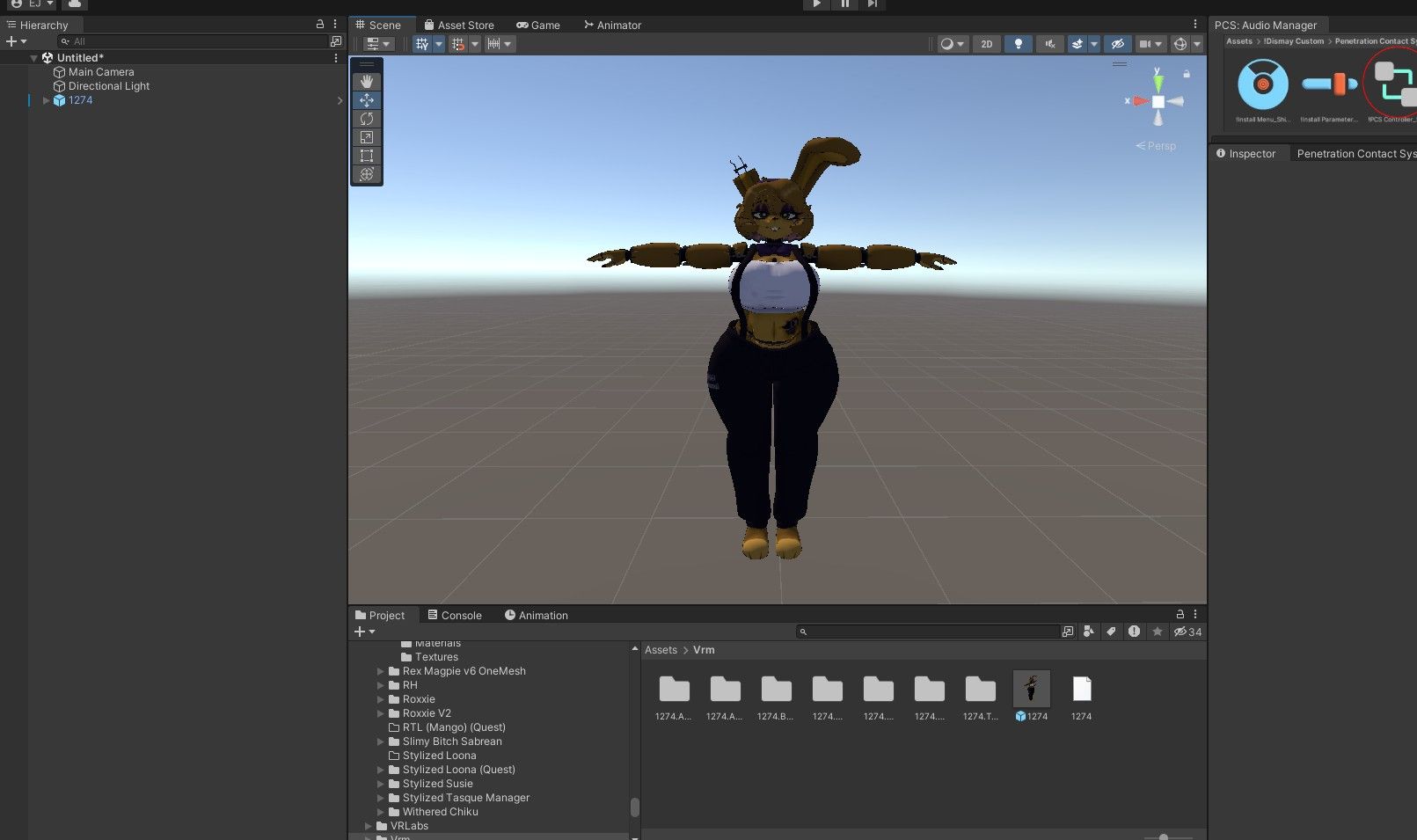Focus the Hierarchy search field
The width and height of the screenshot is (1417, 840).
tap(194, 41)
